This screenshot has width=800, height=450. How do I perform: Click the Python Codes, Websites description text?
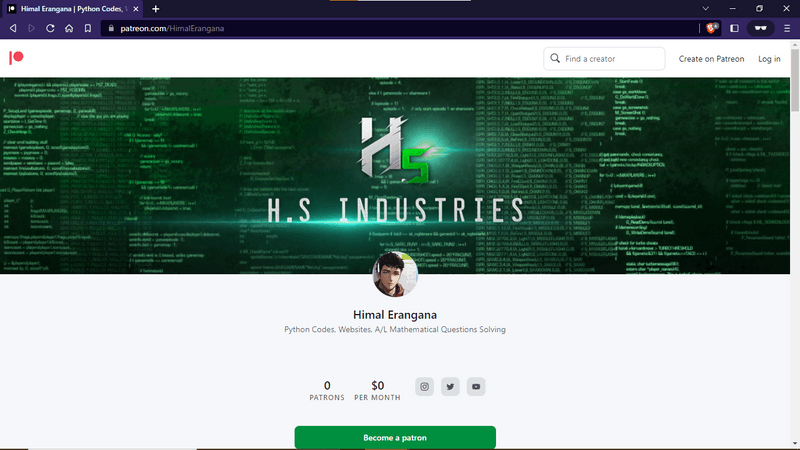click(395, 330)
